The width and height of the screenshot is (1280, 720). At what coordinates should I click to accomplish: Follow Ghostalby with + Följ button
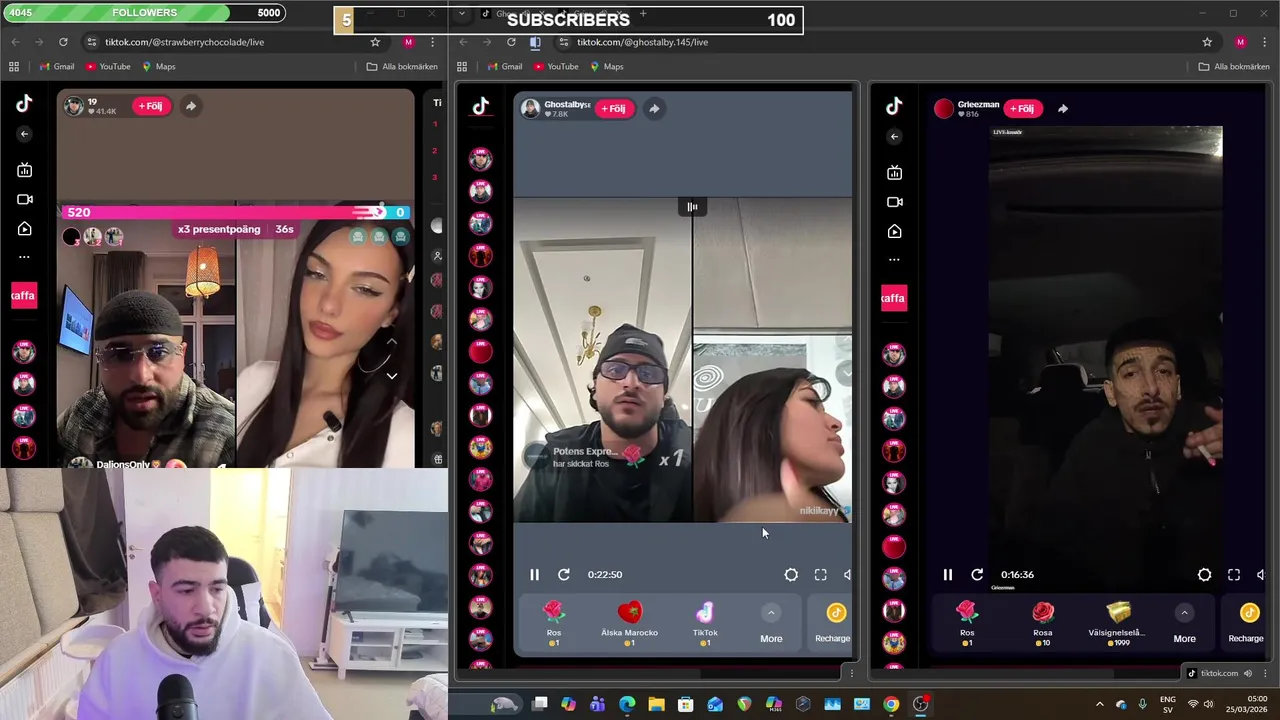point(614,109)
